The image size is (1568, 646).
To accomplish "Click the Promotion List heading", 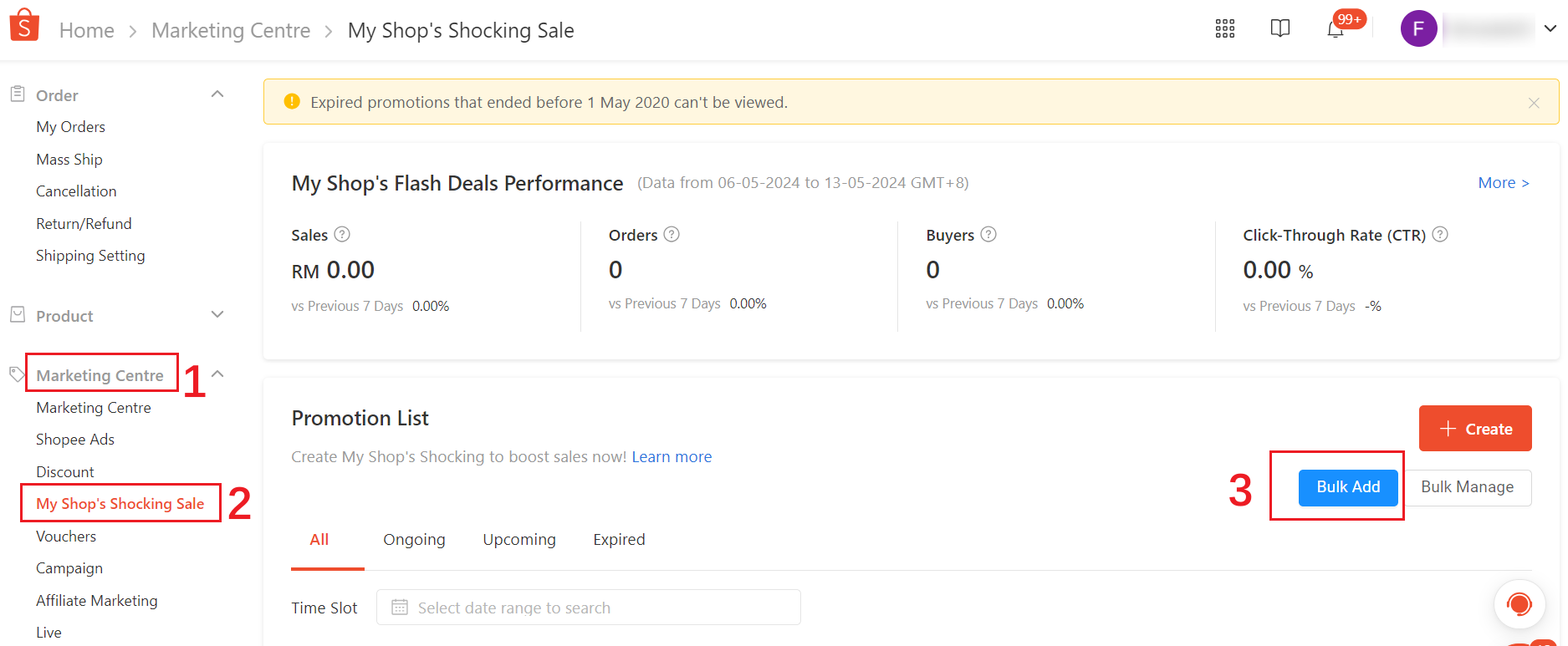I will [x=360, y=418].
